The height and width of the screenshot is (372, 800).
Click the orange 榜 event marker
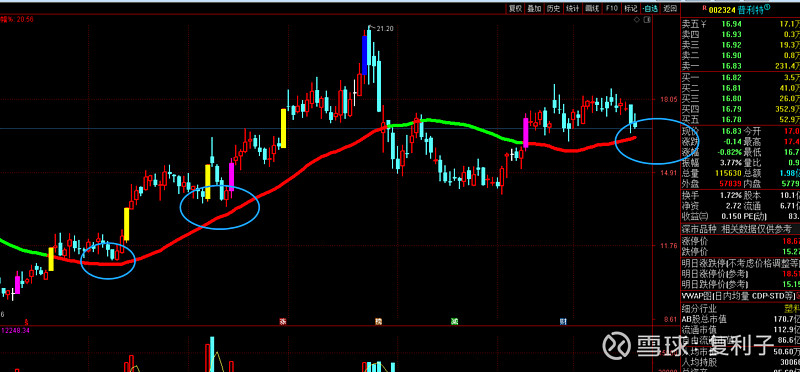coord(379,321)
